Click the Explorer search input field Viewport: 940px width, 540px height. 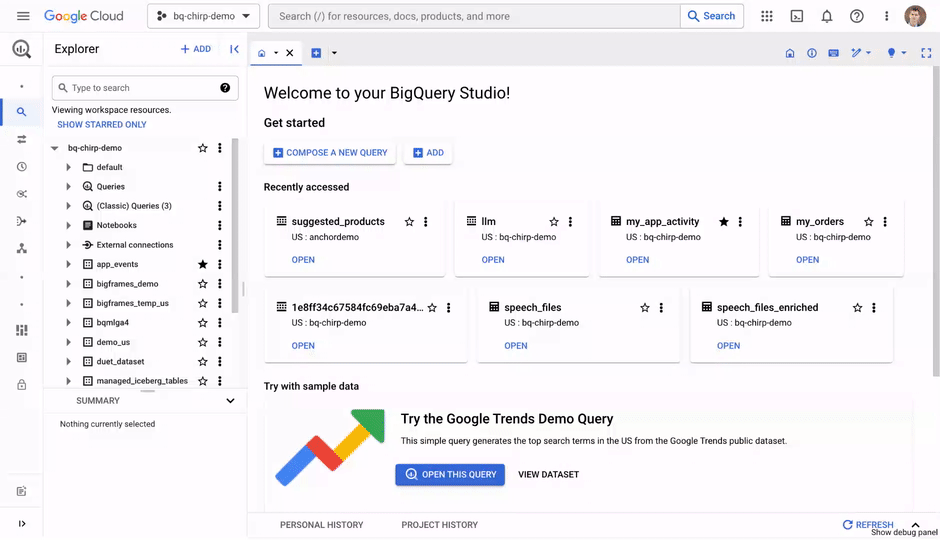point(140,88)
